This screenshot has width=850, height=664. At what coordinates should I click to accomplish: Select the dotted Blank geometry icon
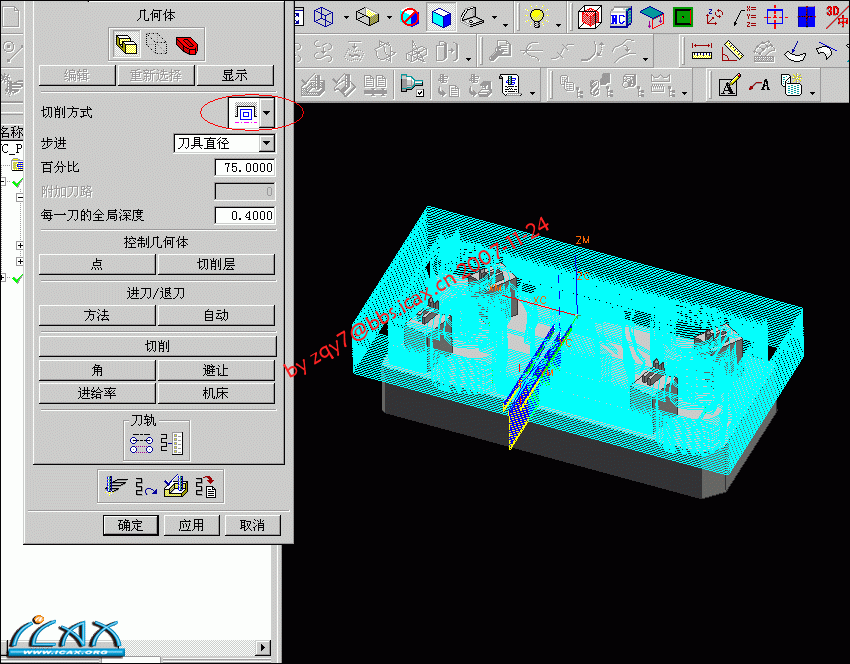click(x=157, y=44)
